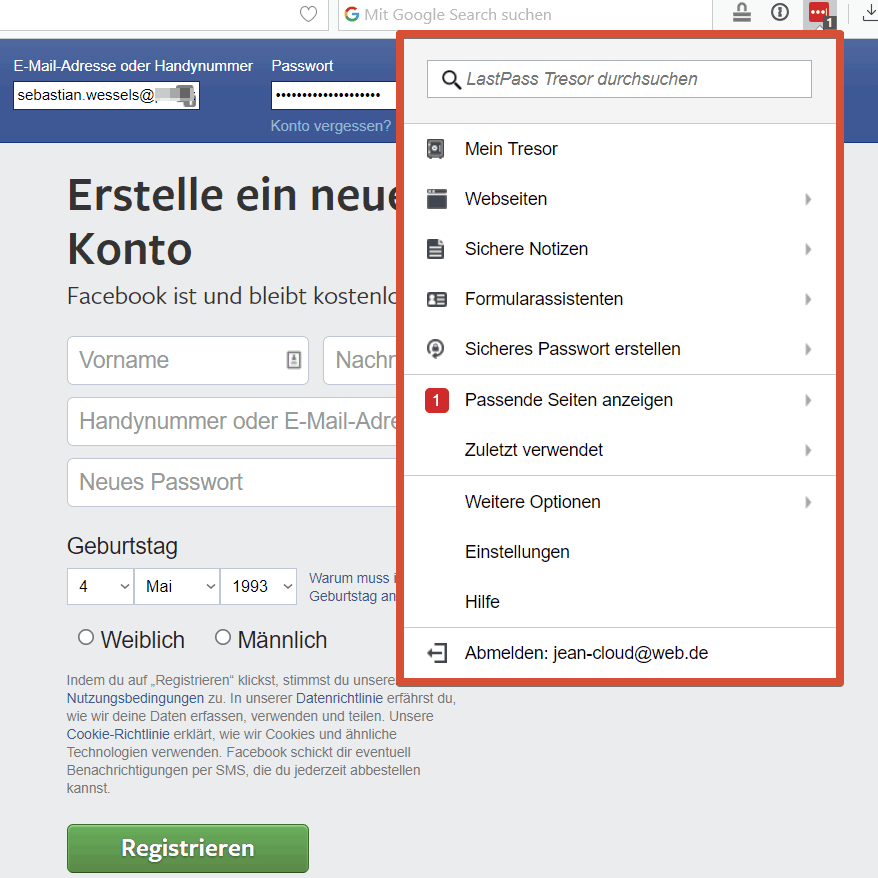Expand the Webseiten submenu arrow
The width and height of the screenshot is (878, 878).
[808, 199]
